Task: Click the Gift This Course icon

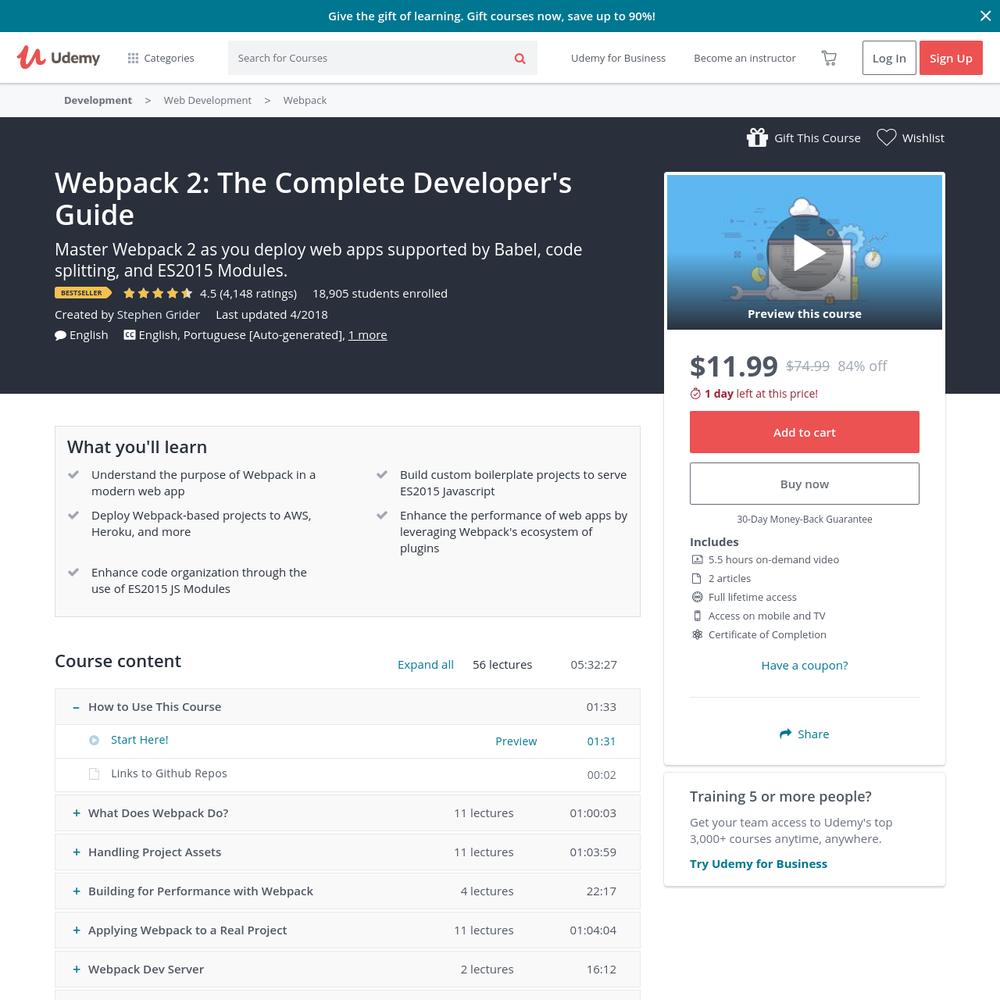Action: point(757,138)
